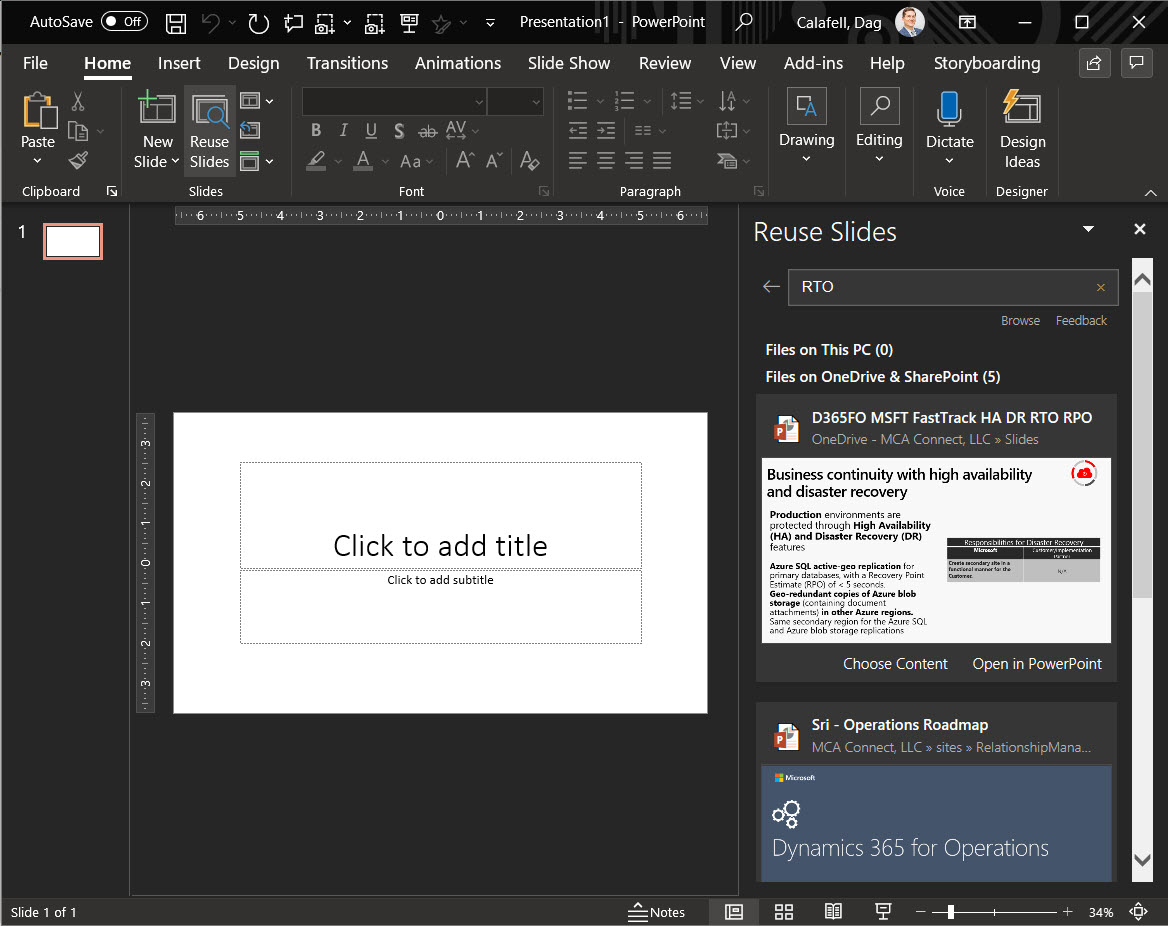Collapse the ribbon chevron

point(1151,193)
